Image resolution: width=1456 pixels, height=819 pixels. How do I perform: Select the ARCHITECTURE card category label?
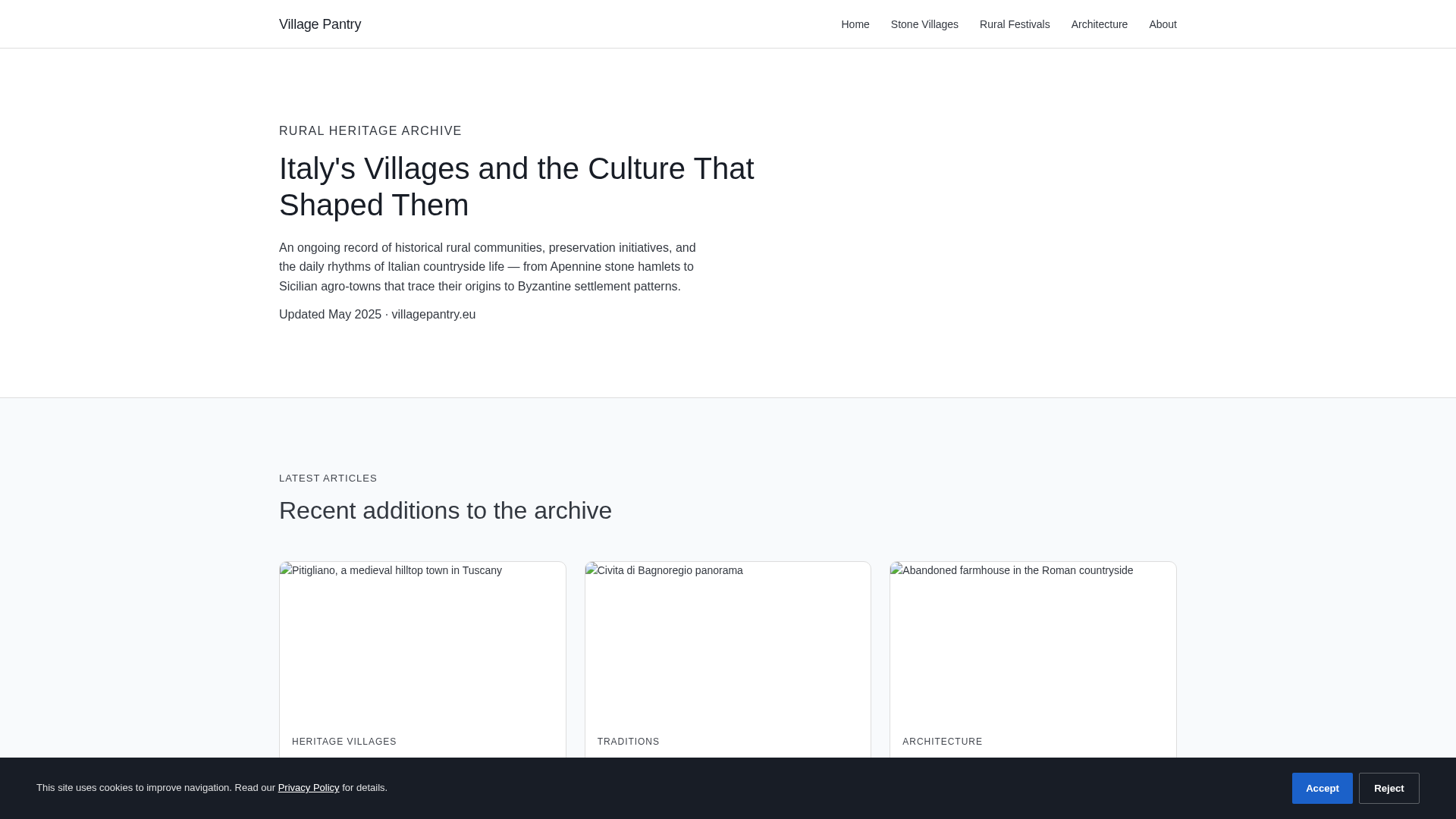tap(943, 742)
